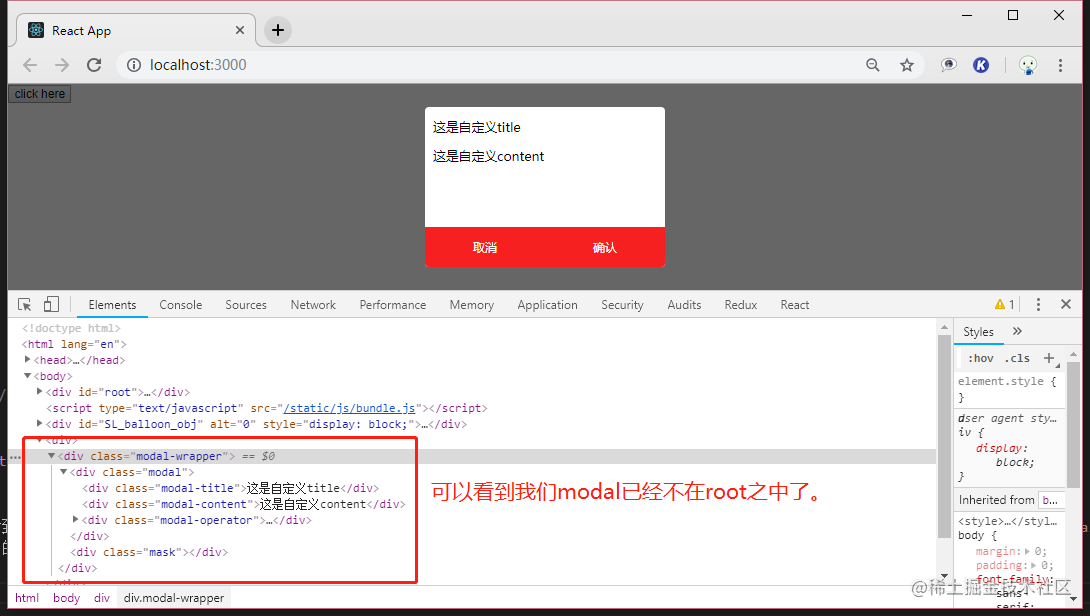Switch to the Performance tab
1090x616 pixels.
pyautogui.click(x=393, y=305)
